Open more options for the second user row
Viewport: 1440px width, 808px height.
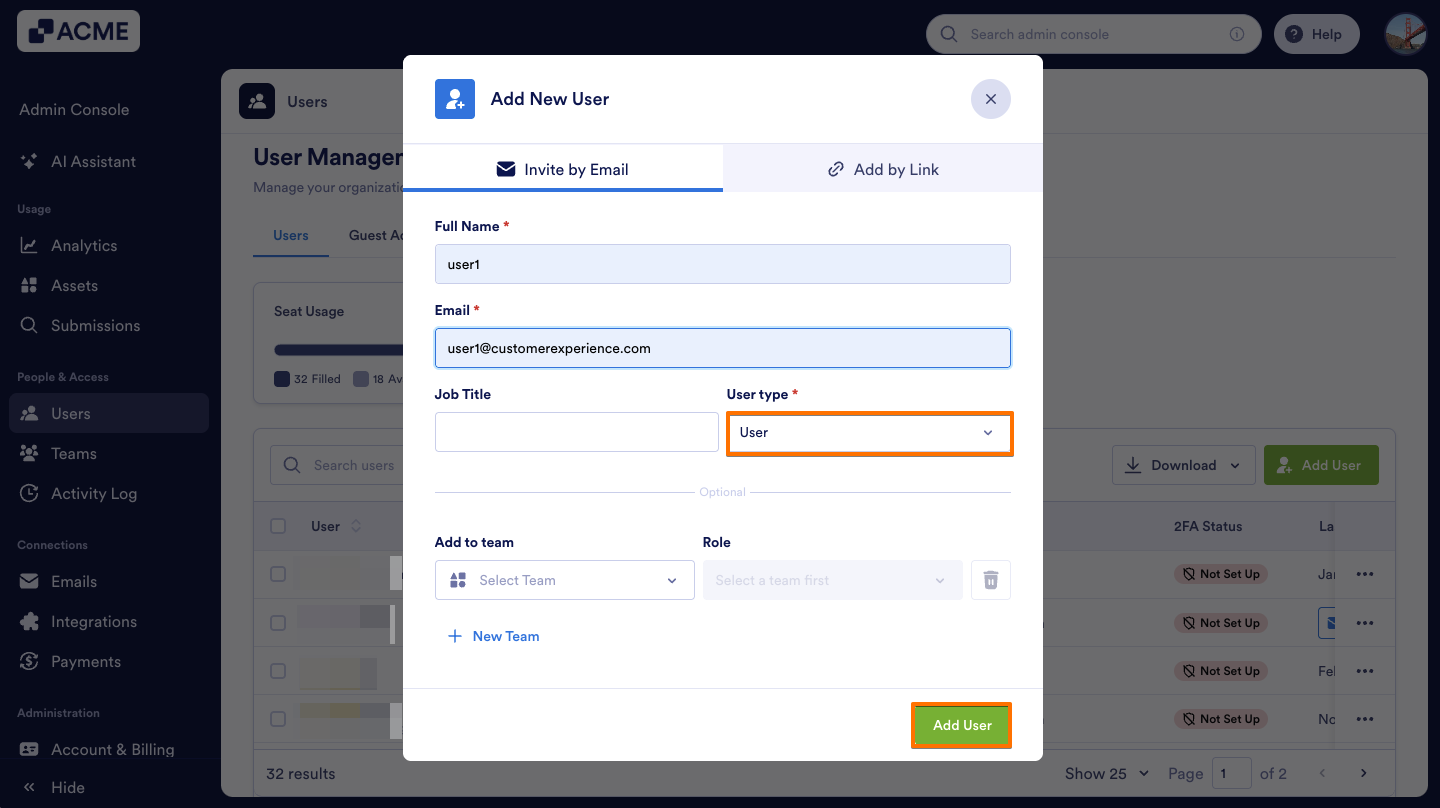click(1365, 622)
